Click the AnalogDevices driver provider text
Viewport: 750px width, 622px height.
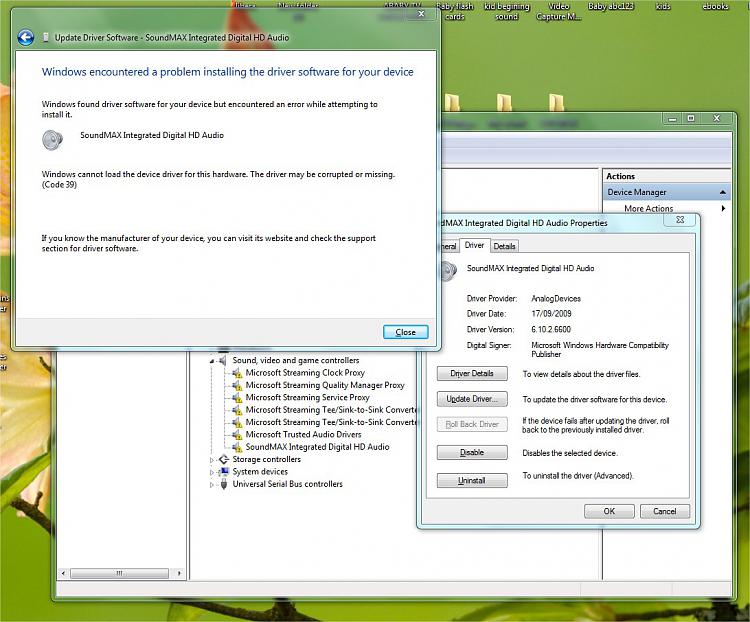556,299
